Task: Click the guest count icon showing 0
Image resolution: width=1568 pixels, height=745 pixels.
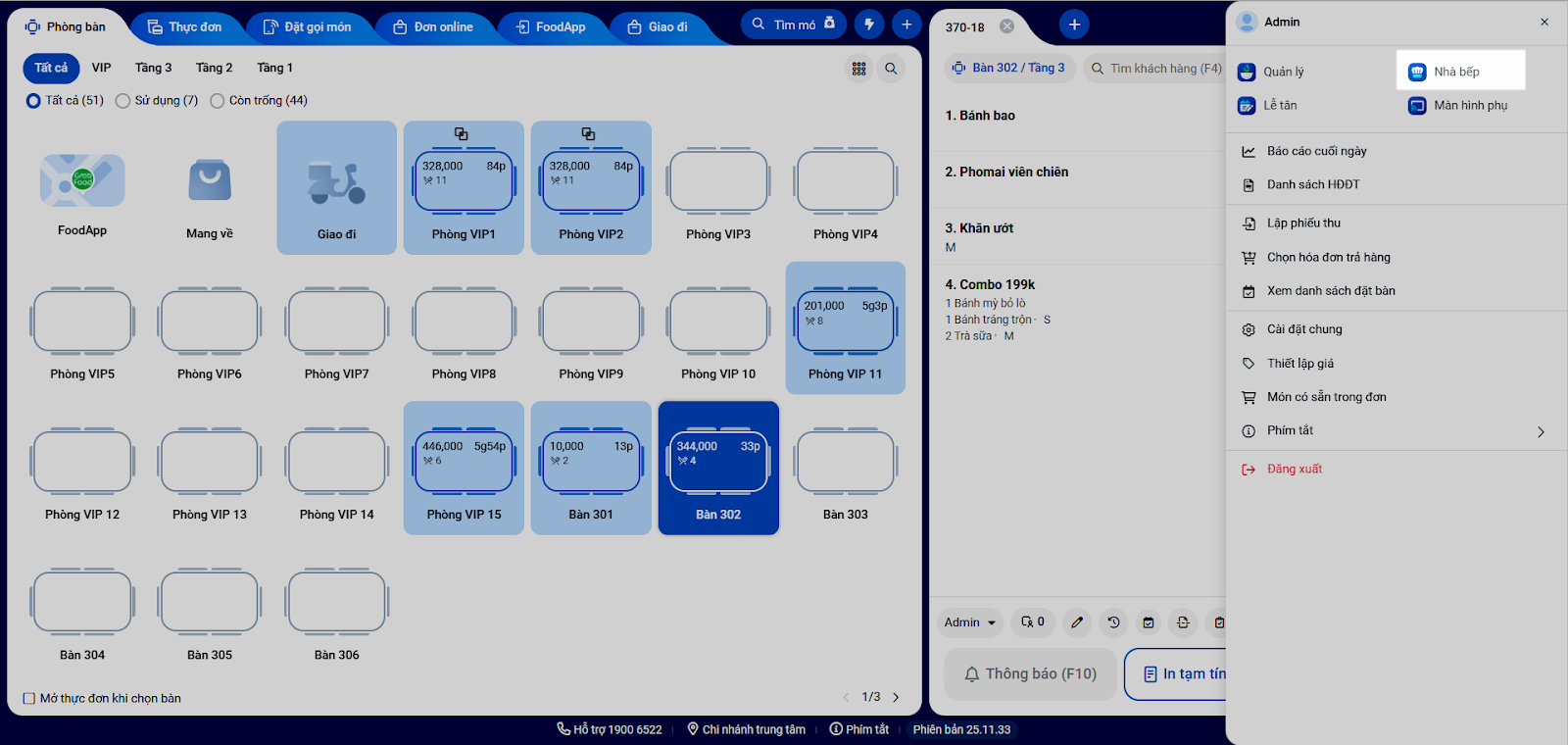Action: tap(1033, 622)
